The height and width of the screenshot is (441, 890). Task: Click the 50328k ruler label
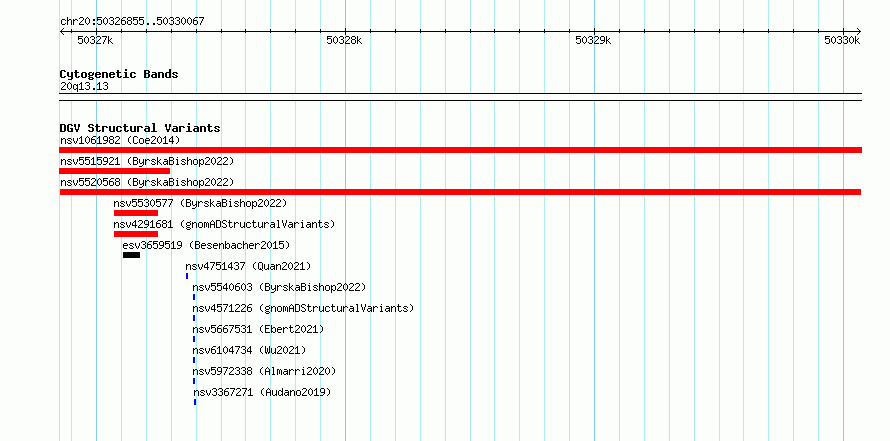345,40
